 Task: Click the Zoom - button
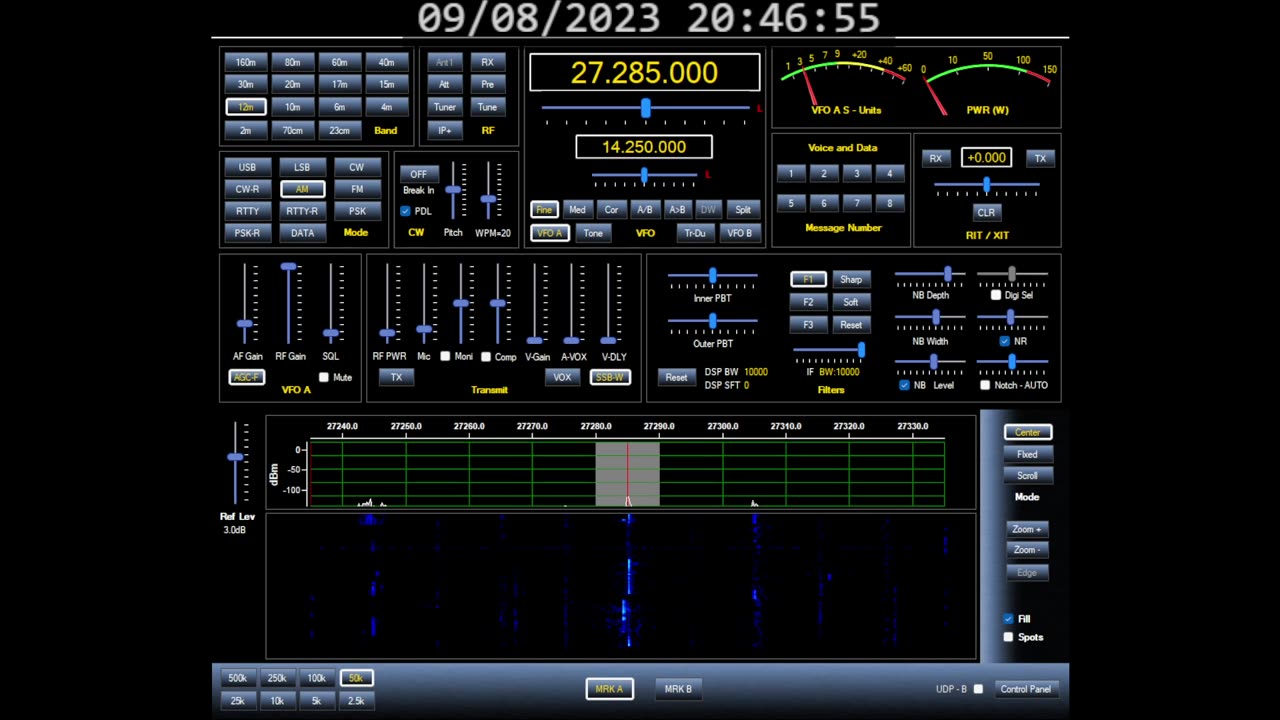tap(1027, 550)
